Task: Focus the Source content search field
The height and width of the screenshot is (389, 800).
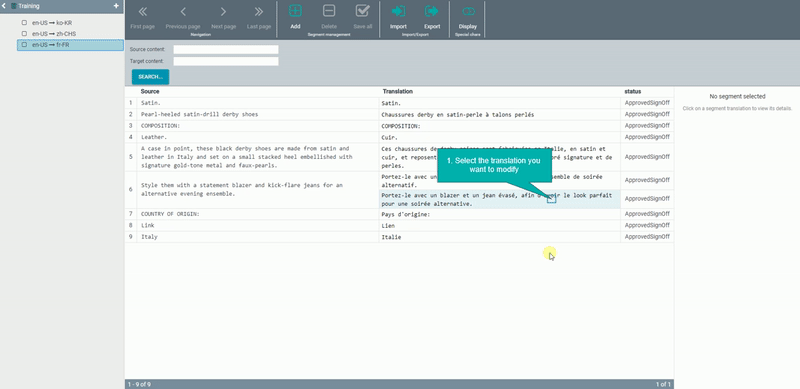Action: click(x=226, y=50)
